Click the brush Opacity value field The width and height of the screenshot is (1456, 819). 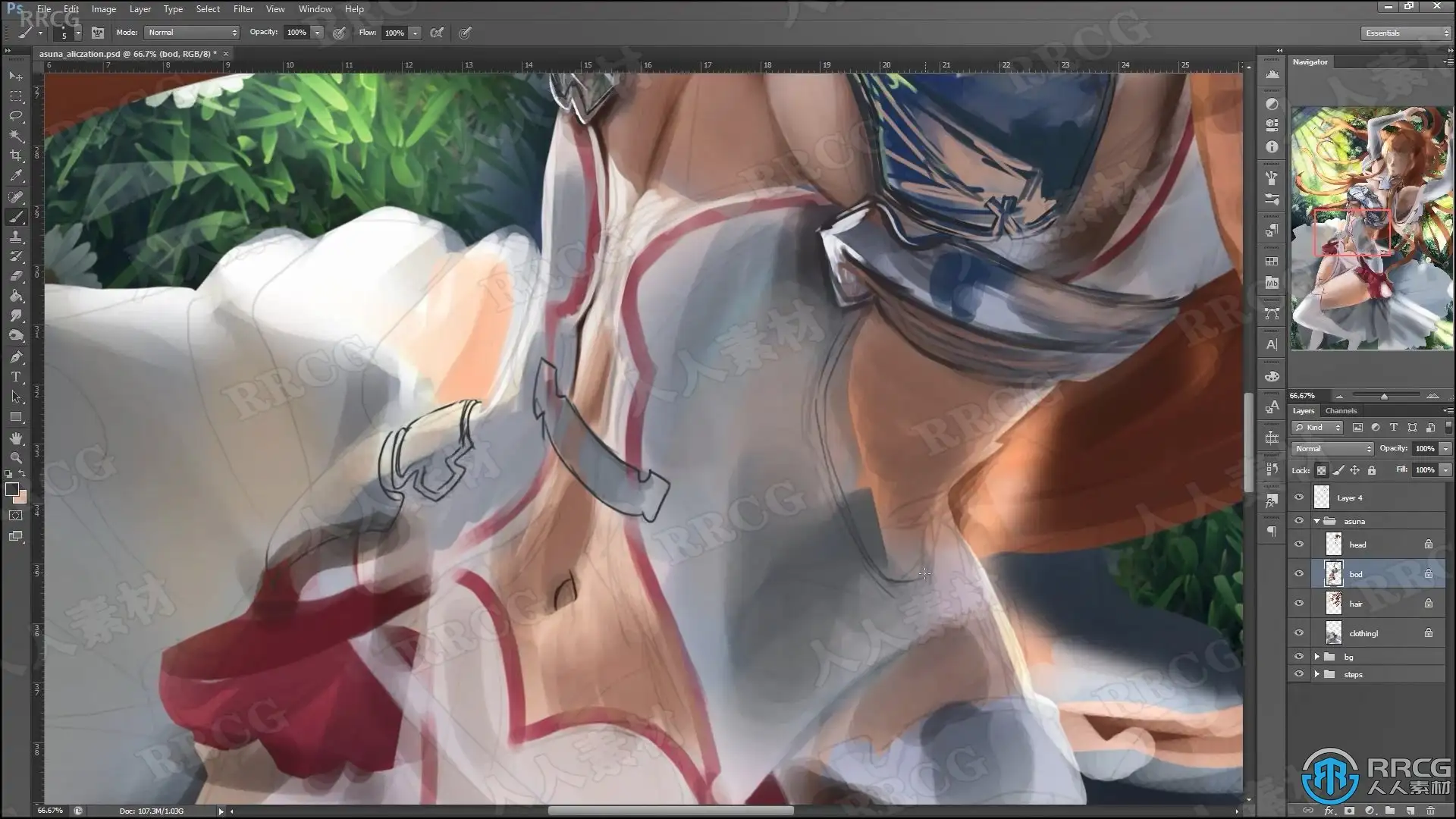(296, 33)
